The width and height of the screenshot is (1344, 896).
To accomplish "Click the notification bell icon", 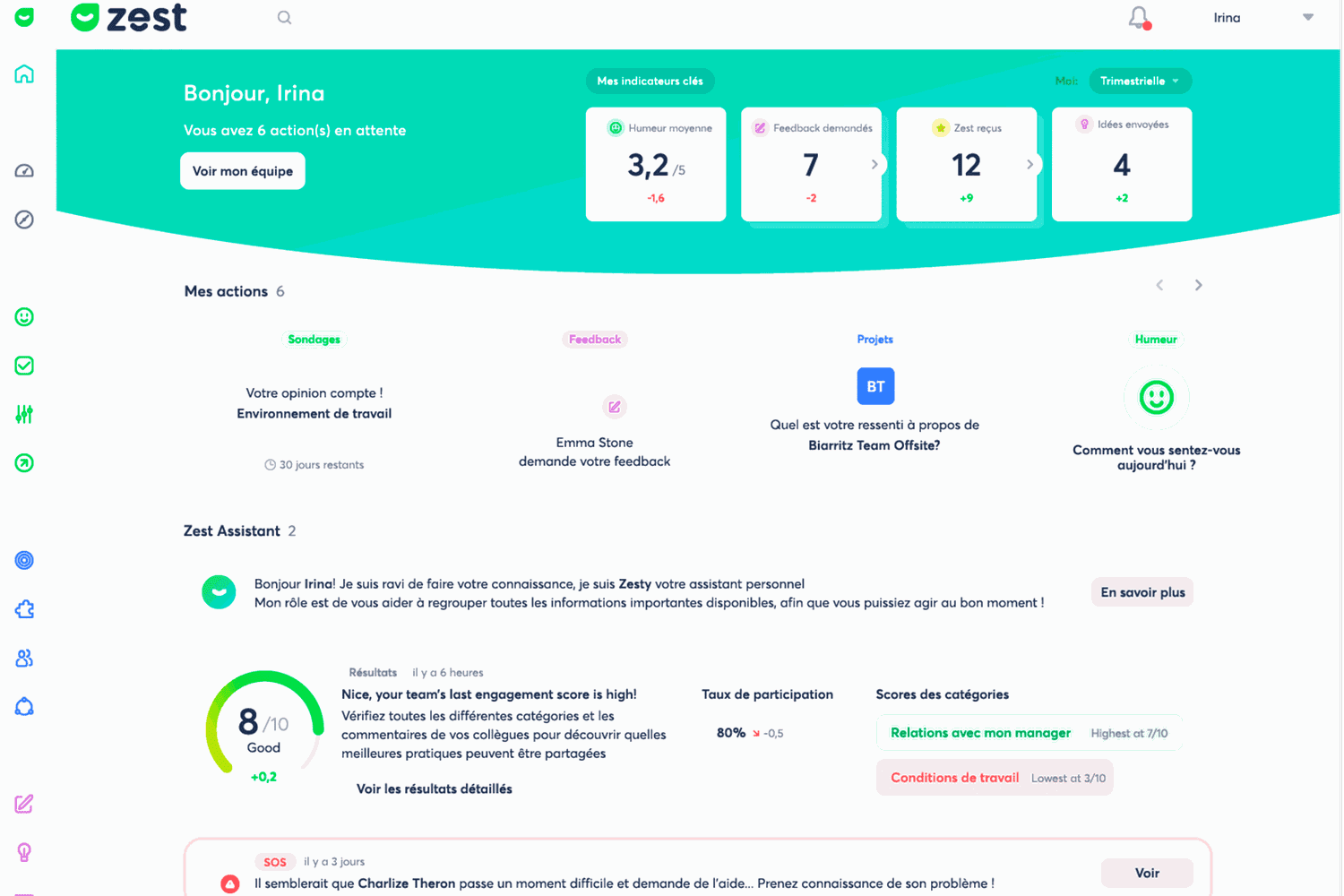I will (1139, 18).
